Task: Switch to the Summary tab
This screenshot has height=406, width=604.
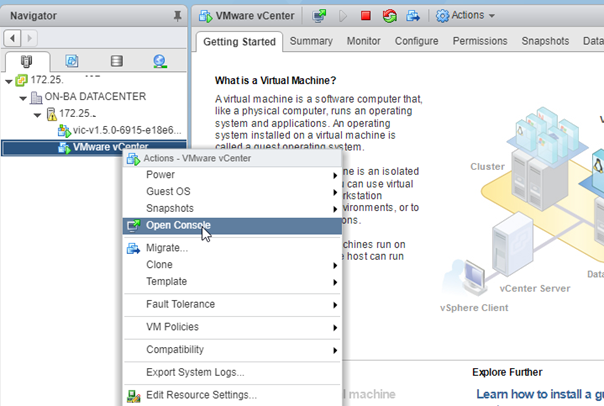Action: 311,41
